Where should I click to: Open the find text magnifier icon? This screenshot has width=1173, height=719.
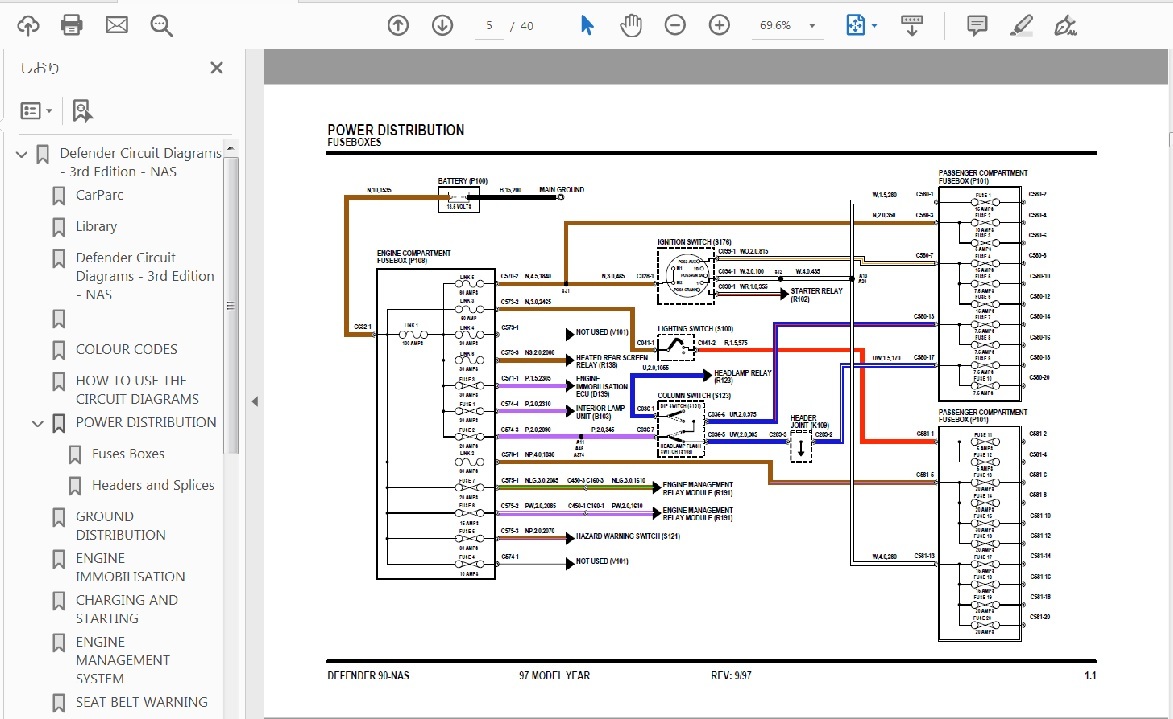[161, 25]
